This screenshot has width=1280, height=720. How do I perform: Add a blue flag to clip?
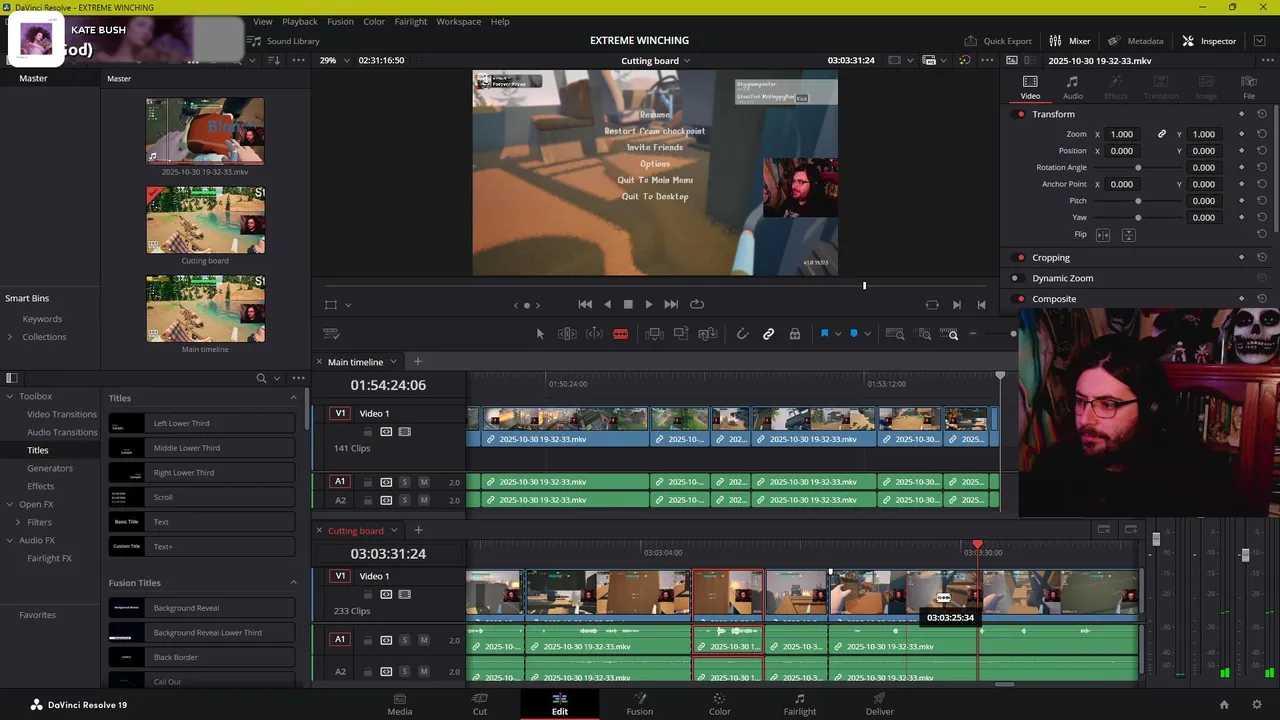tap(824, 334)
